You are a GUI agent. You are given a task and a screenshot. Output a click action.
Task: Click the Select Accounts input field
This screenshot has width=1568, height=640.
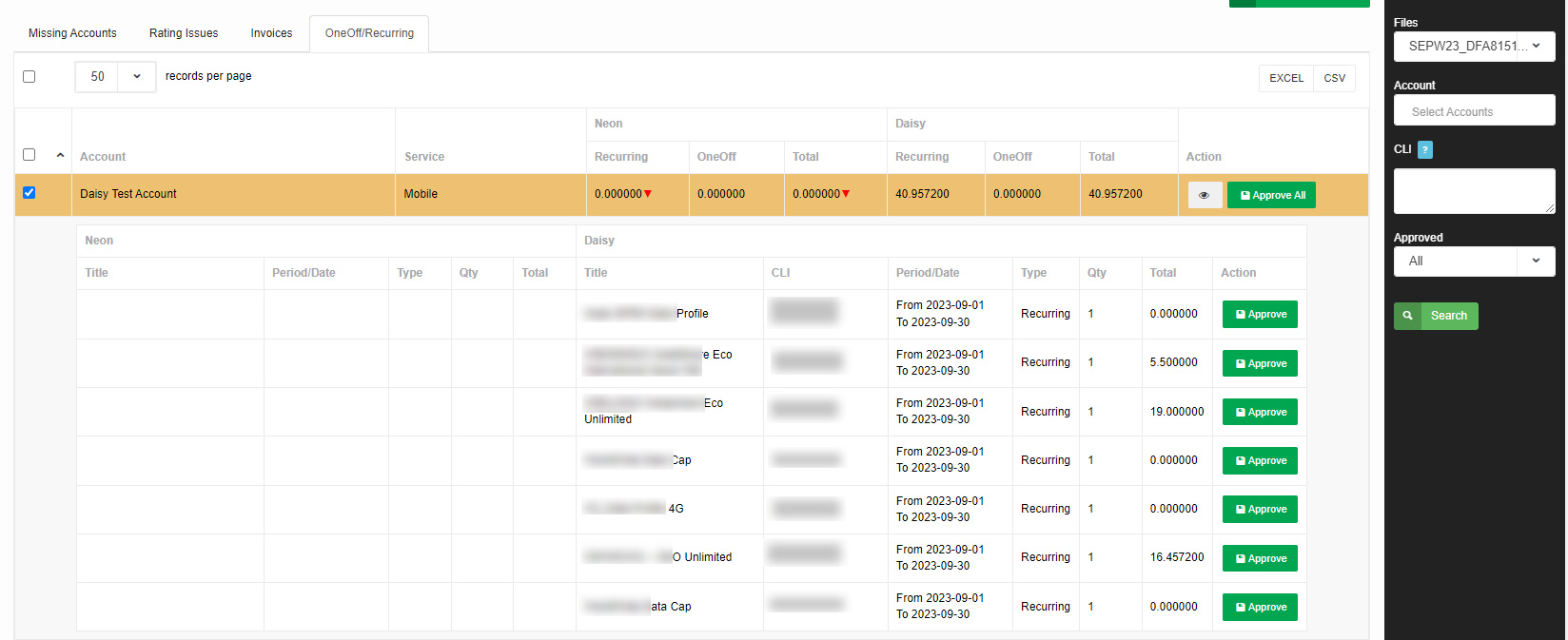tap(1473, 111)
